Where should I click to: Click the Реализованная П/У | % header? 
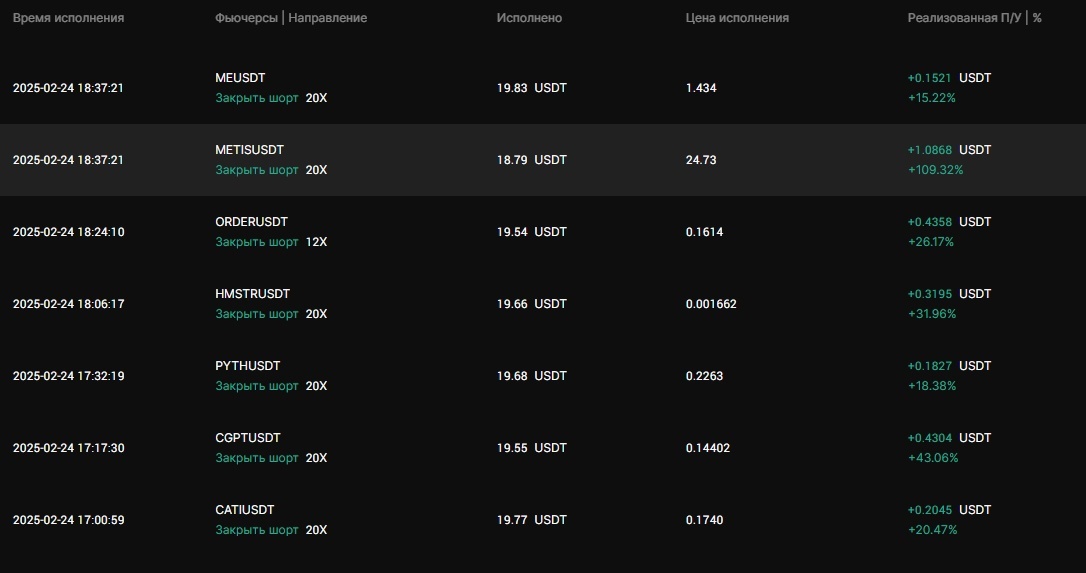pyautogui.click(x=974, y=18)
